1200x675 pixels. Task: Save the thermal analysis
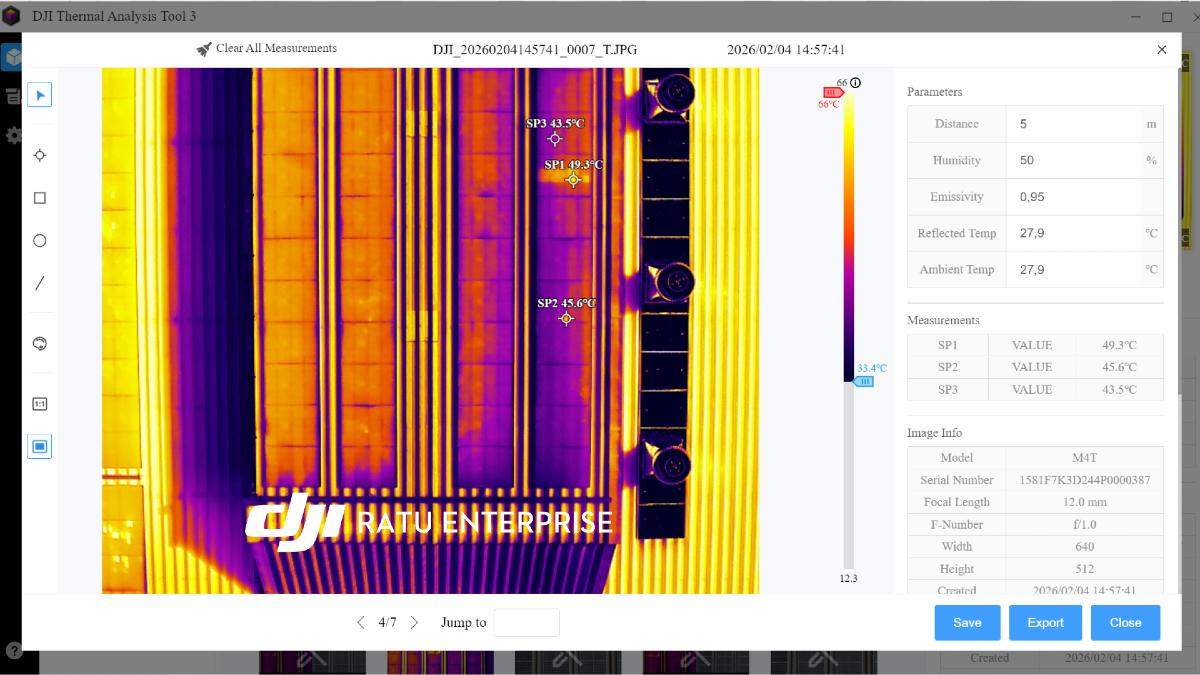tap(967, 623)
